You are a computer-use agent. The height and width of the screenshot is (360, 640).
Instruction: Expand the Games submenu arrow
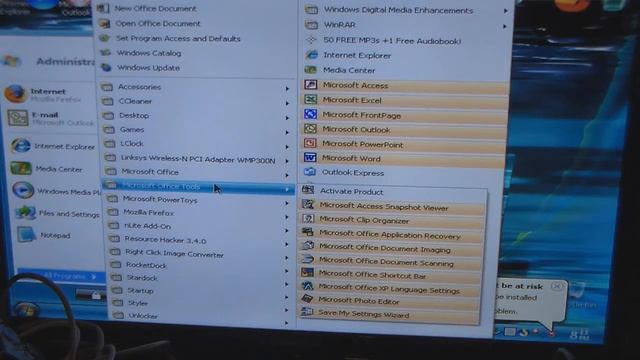pos(287,132)
